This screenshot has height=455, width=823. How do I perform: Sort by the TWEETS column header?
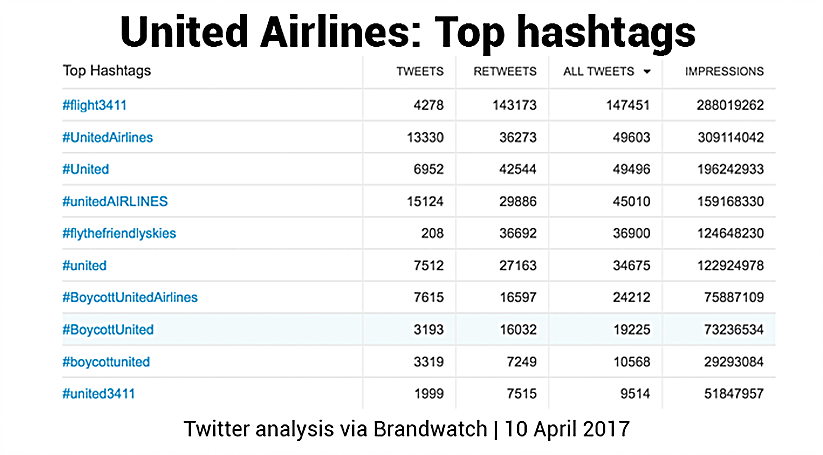(420, 72)
